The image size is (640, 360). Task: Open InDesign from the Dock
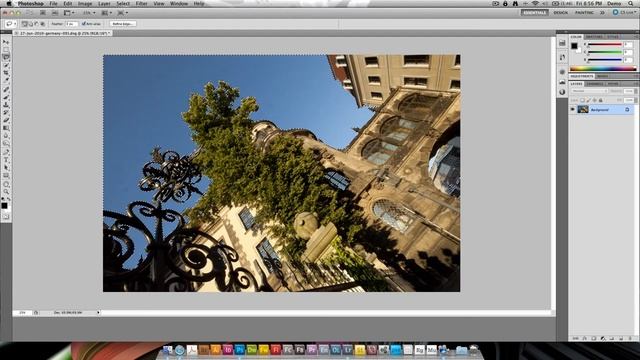(x=228, y=350)
